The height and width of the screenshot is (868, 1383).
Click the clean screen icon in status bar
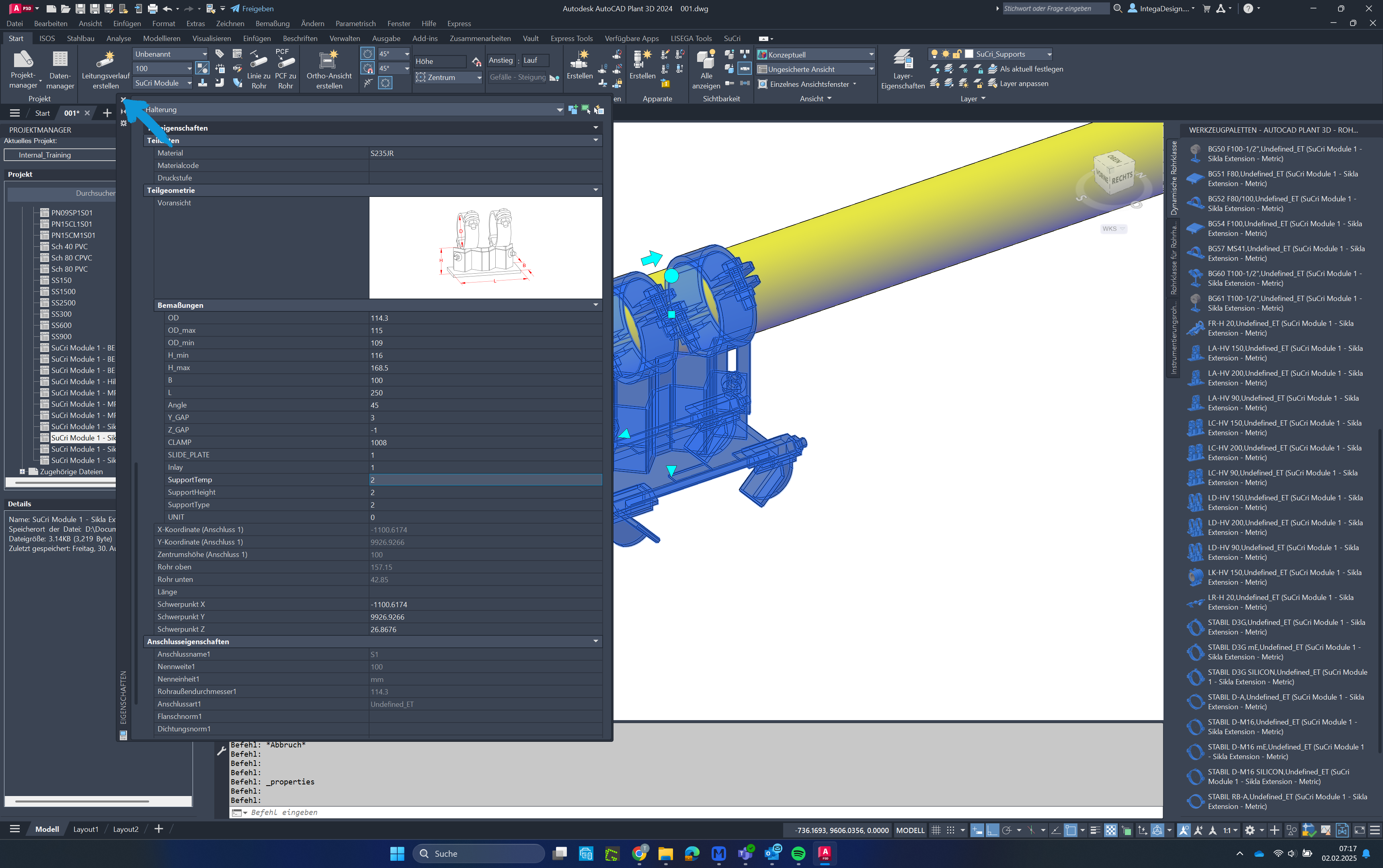(x=1359, y=830)
